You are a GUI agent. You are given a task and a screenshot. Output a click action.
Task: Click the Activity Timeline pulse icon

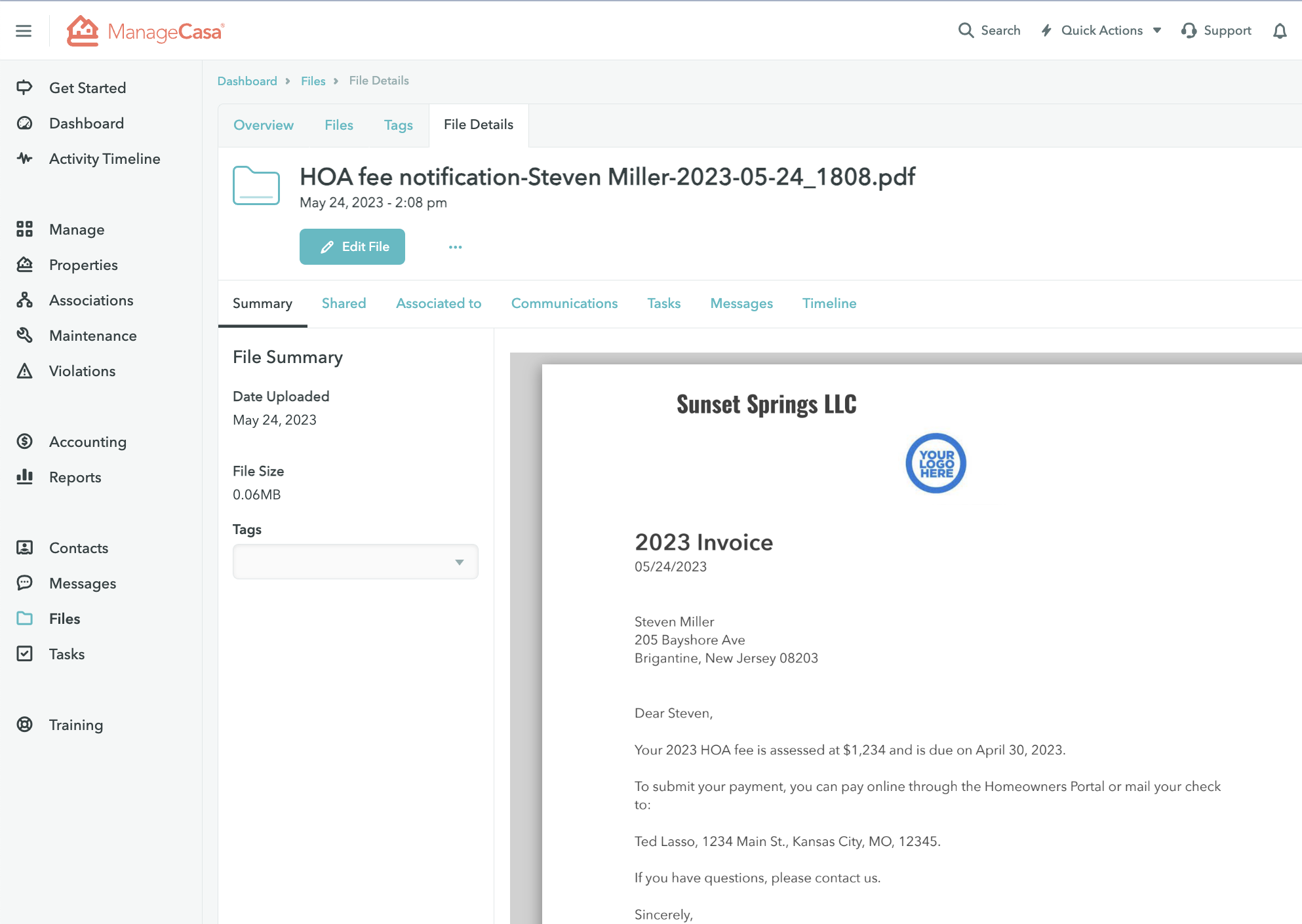24,159
